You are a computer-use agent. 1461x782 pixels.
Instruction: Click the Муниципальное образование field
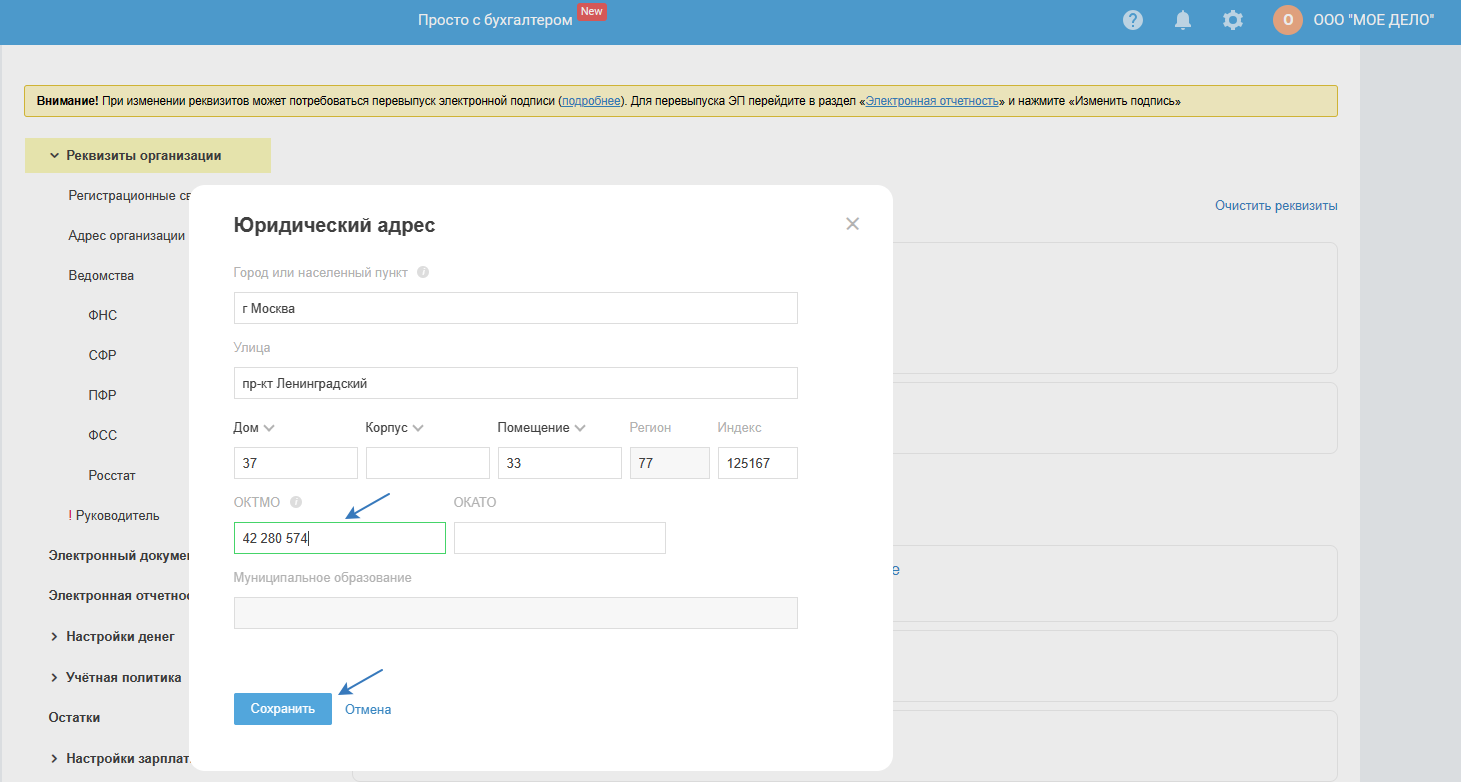coord(516,613)
